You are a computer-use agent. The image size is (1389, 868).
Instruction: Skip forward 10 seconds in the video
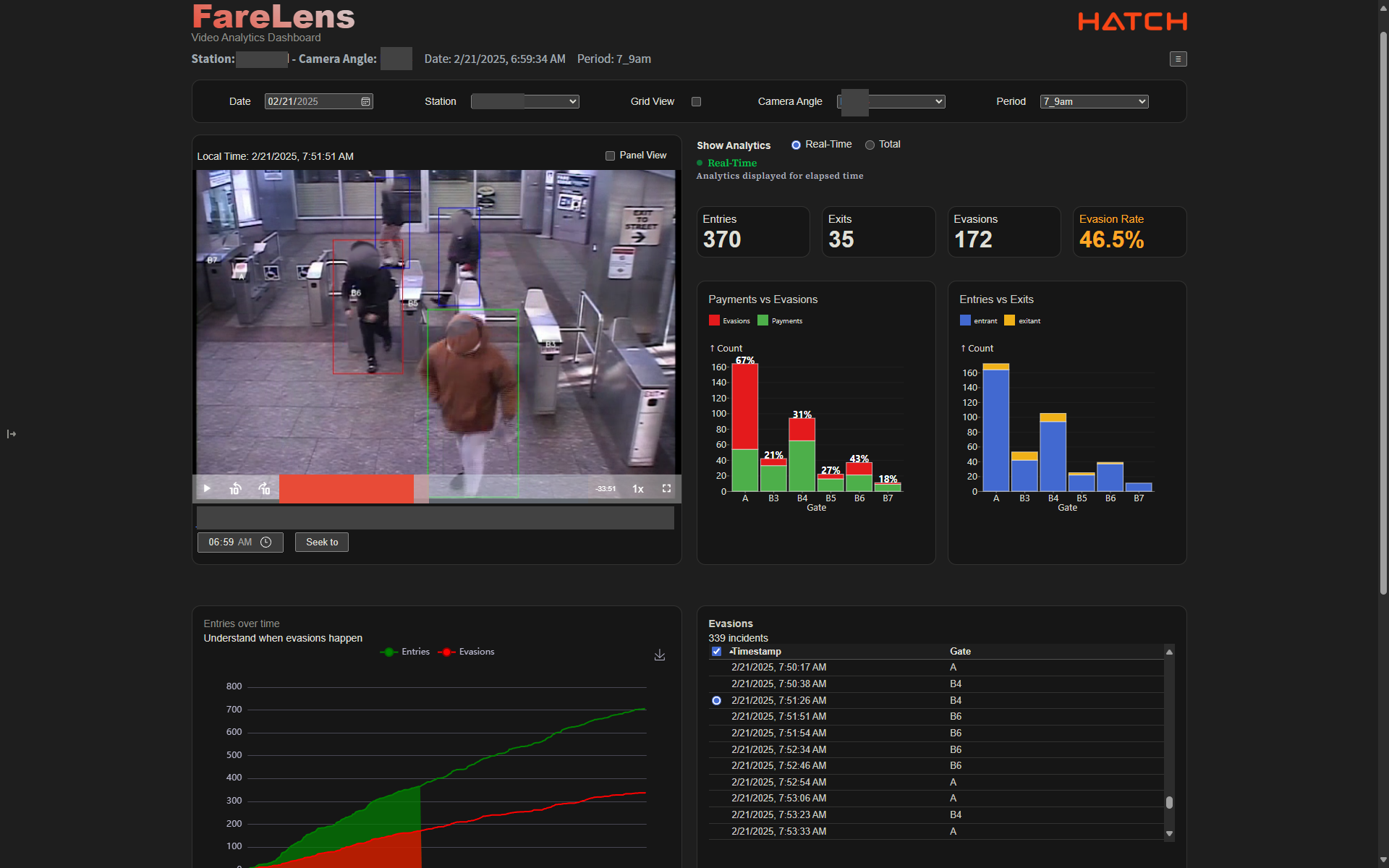point(264,488)
